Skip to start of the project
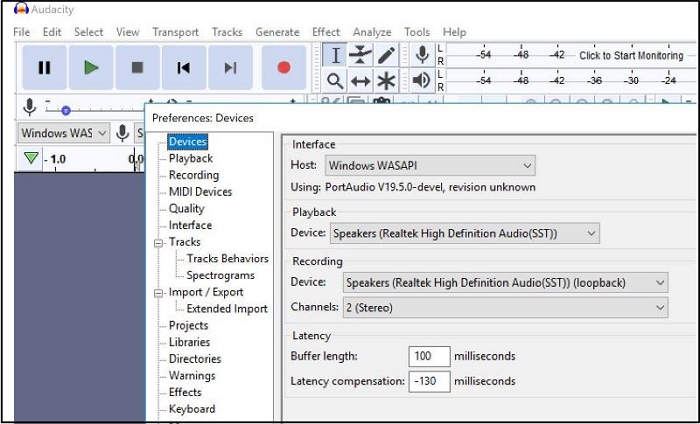 click(x=184, y=68)
